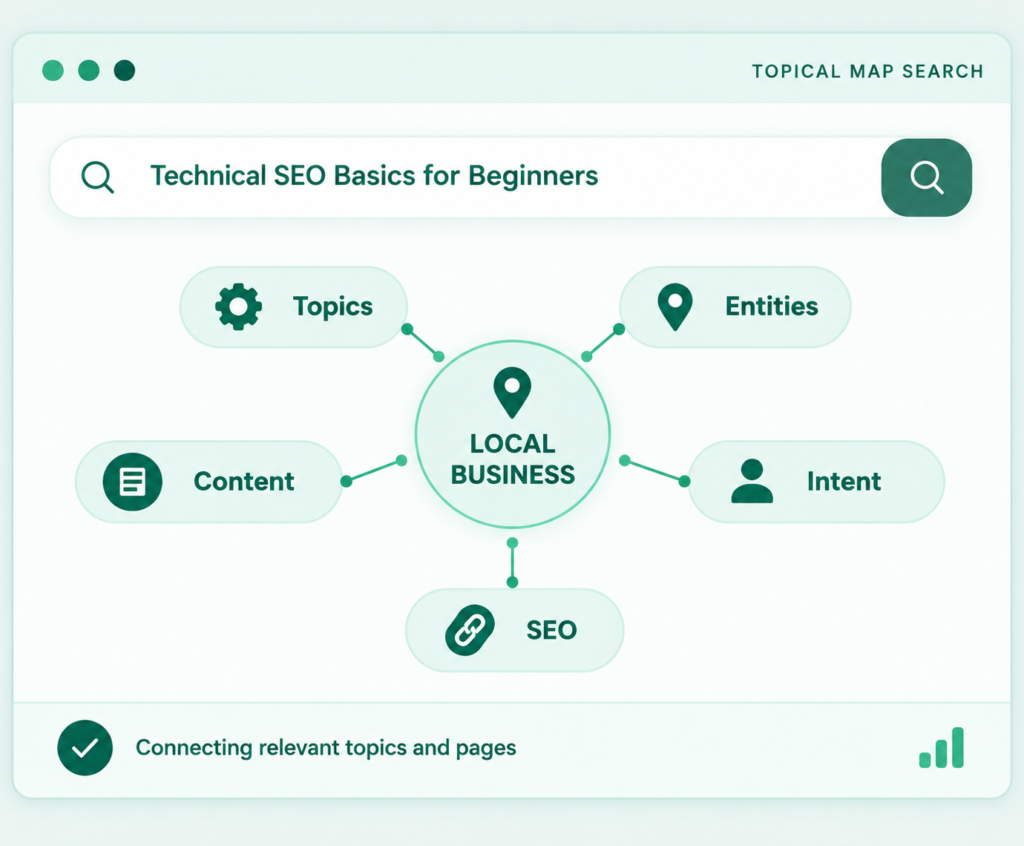Click the bar chart icon in status bar
Image resolution: width=1024 pixels, height=846 pixels.
(941, 748)
